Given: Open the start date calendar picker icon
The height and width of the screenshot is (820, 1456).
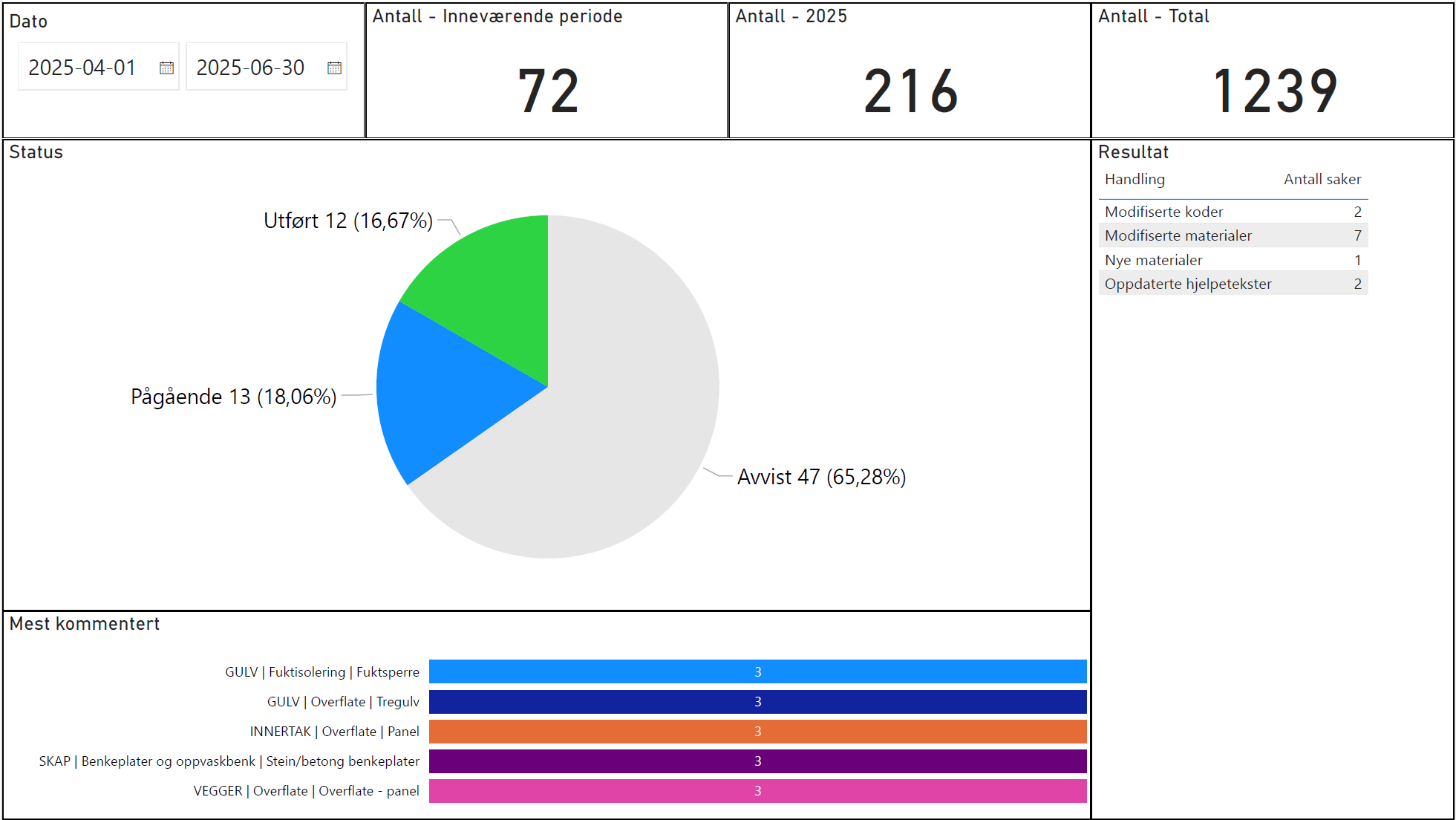Looking at the screenshot, I should [166, 68].
